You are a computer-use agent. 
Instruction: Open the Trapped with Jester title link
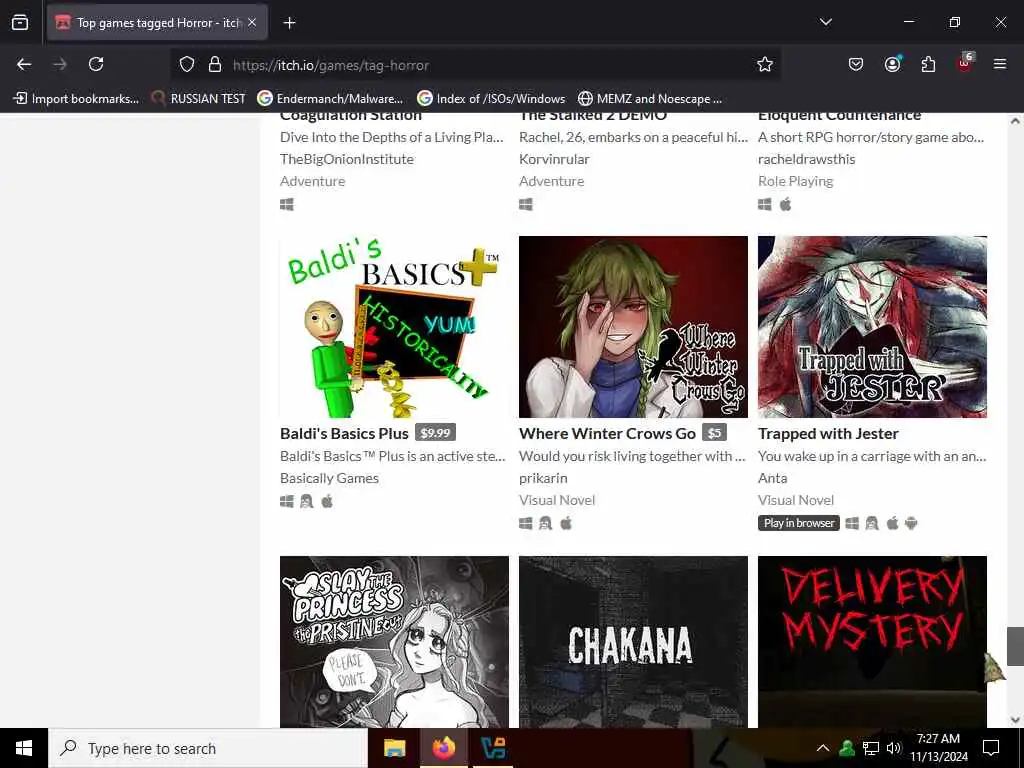tap(828, 434)
